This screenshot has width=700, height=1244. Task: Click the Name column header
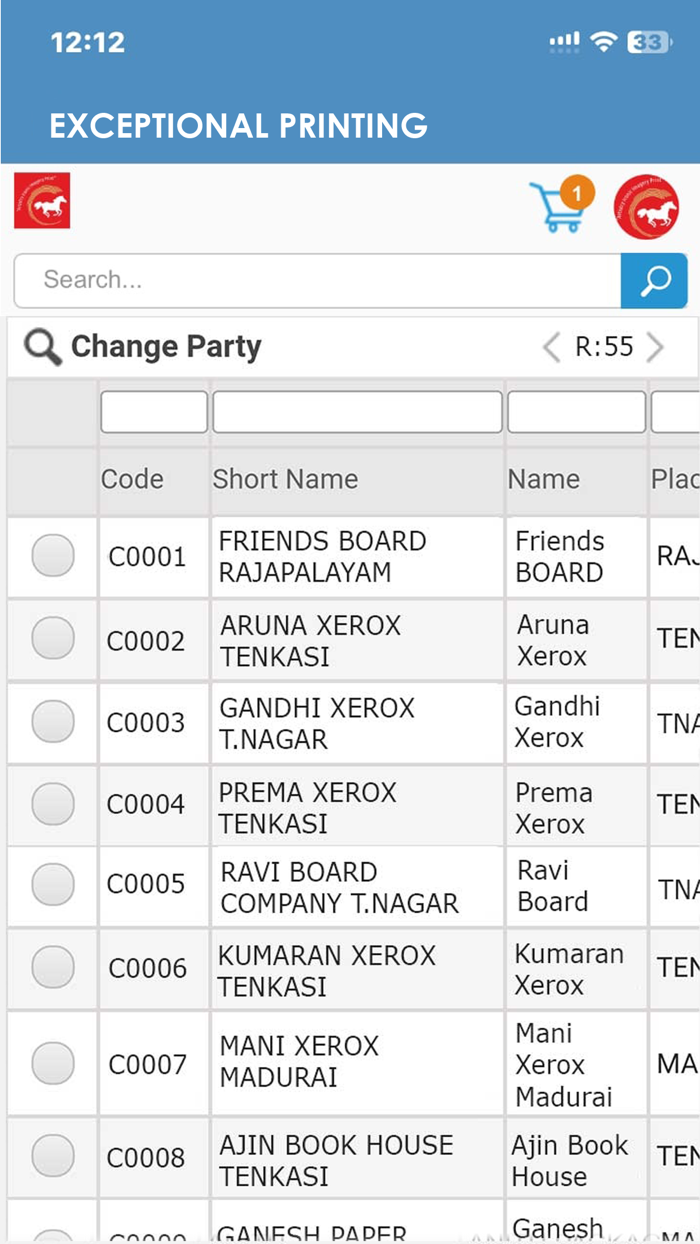544,479
